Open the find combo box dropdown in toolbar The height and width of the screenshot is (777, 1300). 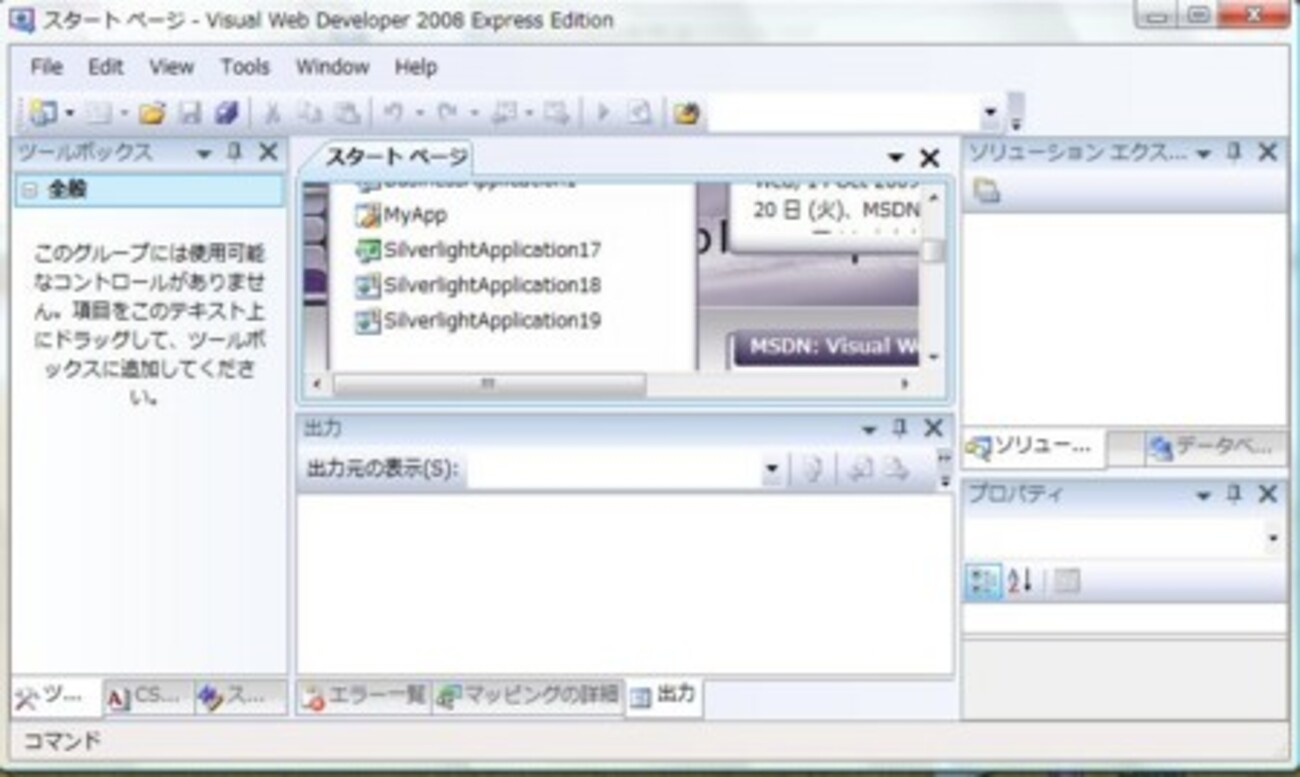(990, 114)
